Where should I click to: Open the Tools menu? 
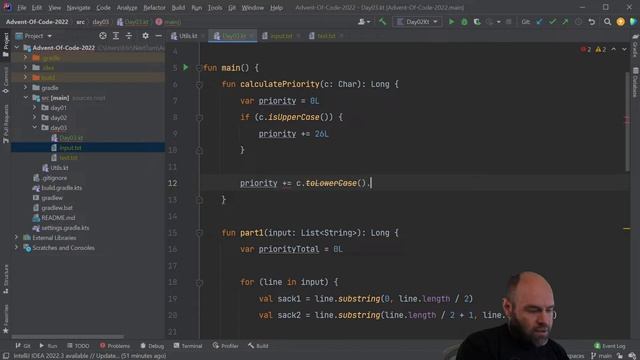coord(215,7)
